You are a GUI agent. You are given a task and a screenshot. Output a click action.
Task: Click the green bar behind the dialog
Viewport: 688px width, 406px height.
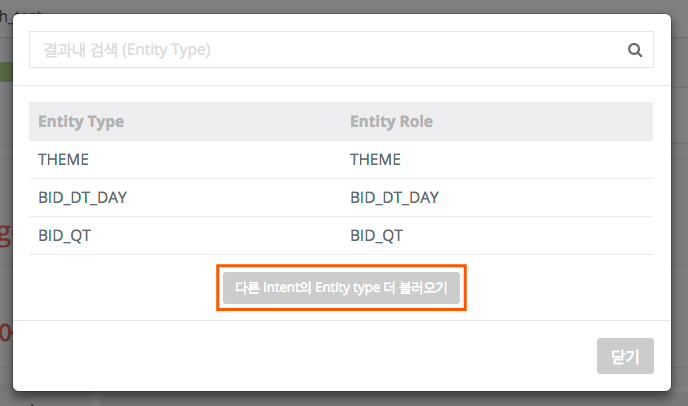pyautogui.click(x=5, y=72)
